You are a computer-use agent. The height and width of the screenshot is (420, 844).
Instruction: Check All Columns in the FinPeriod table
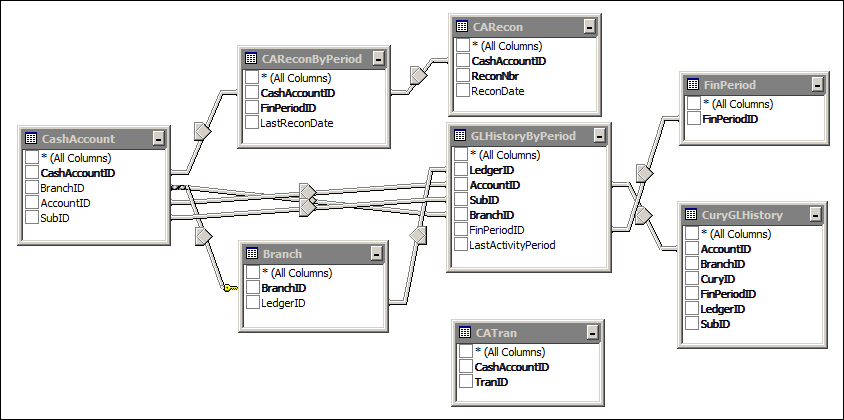[692, 104]
